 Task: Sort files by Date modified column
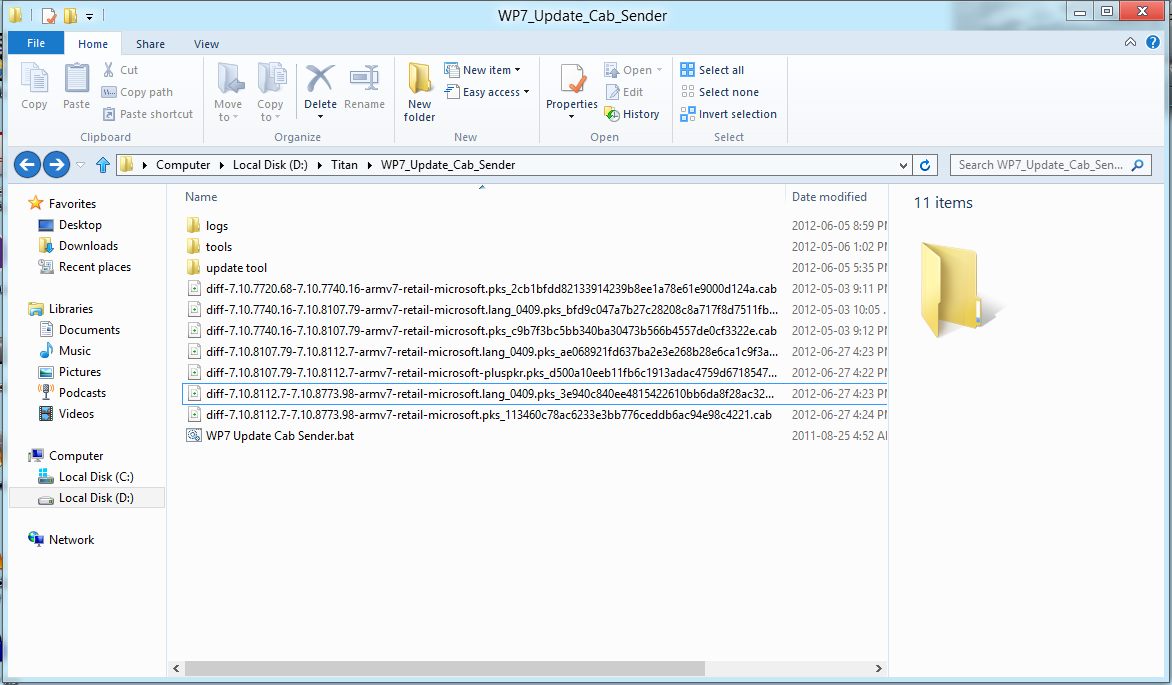(829, 197)
